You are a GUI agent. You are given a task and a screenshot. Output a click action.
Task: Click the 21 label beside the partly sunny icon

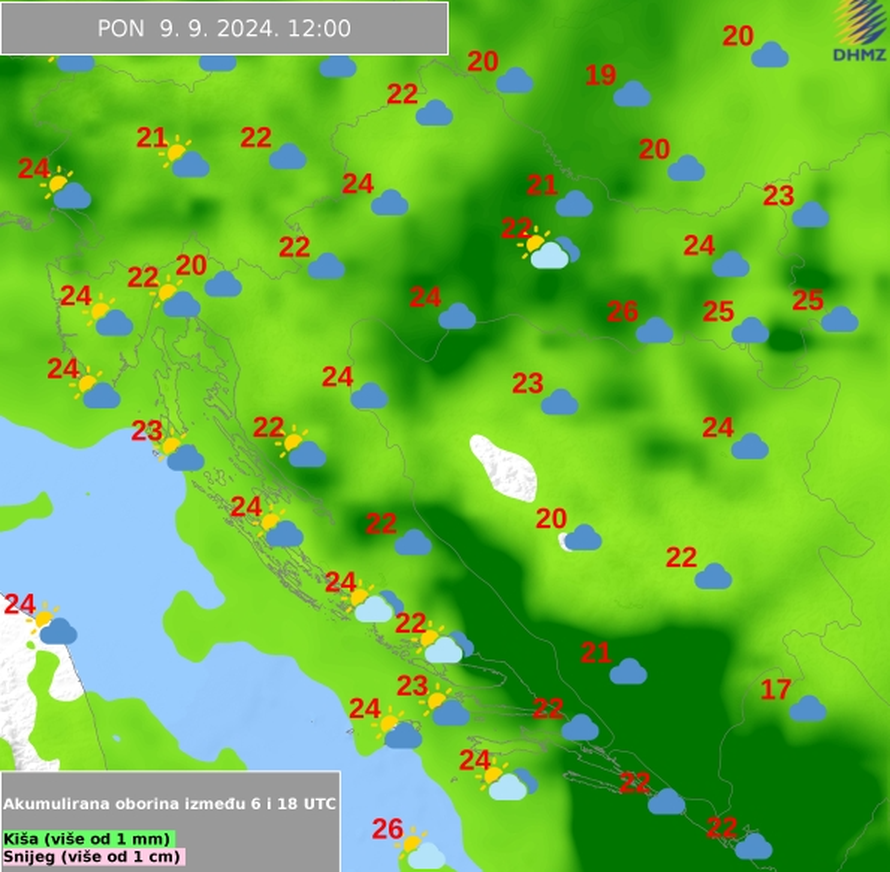click(x=151, y=138)
